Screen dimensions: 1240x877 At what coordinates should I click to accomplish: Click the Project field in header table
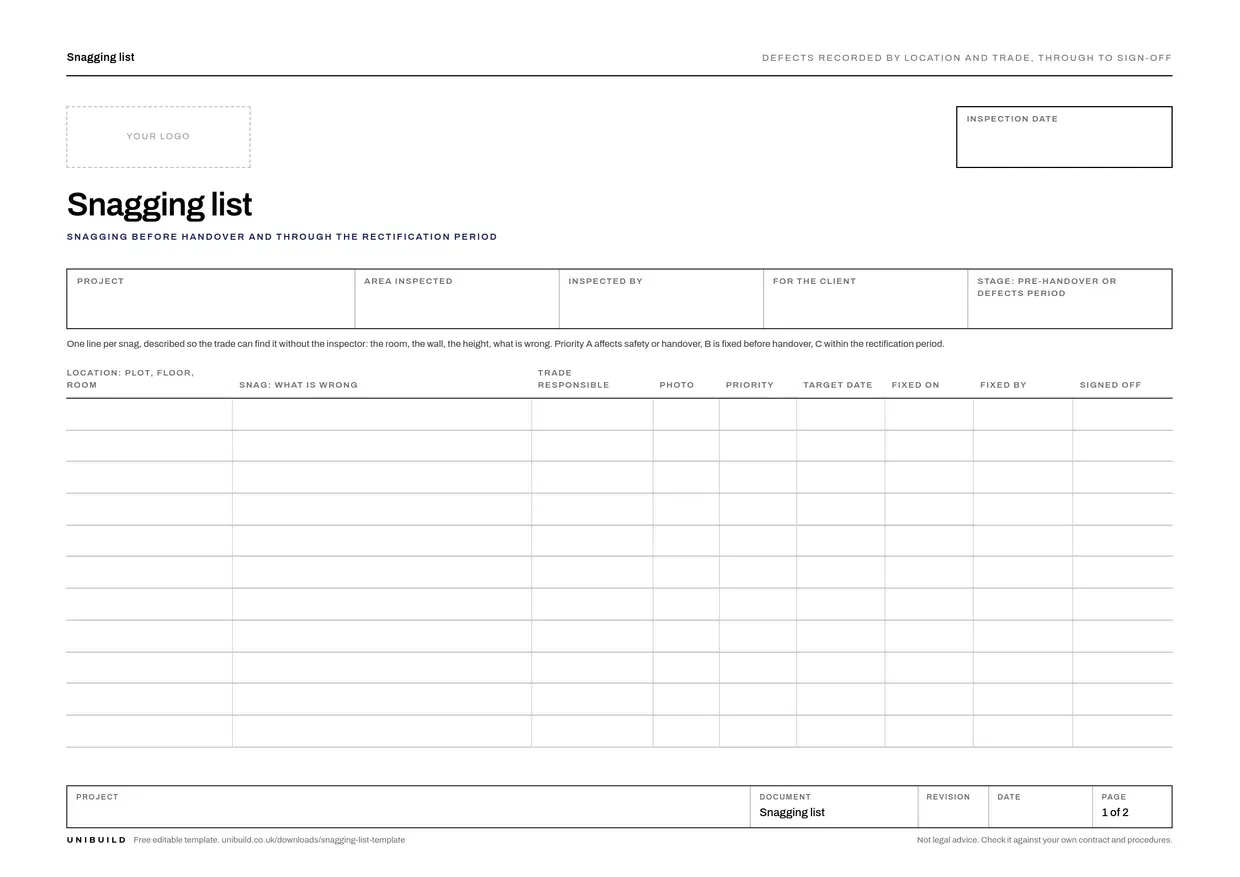tap(211, 299)
